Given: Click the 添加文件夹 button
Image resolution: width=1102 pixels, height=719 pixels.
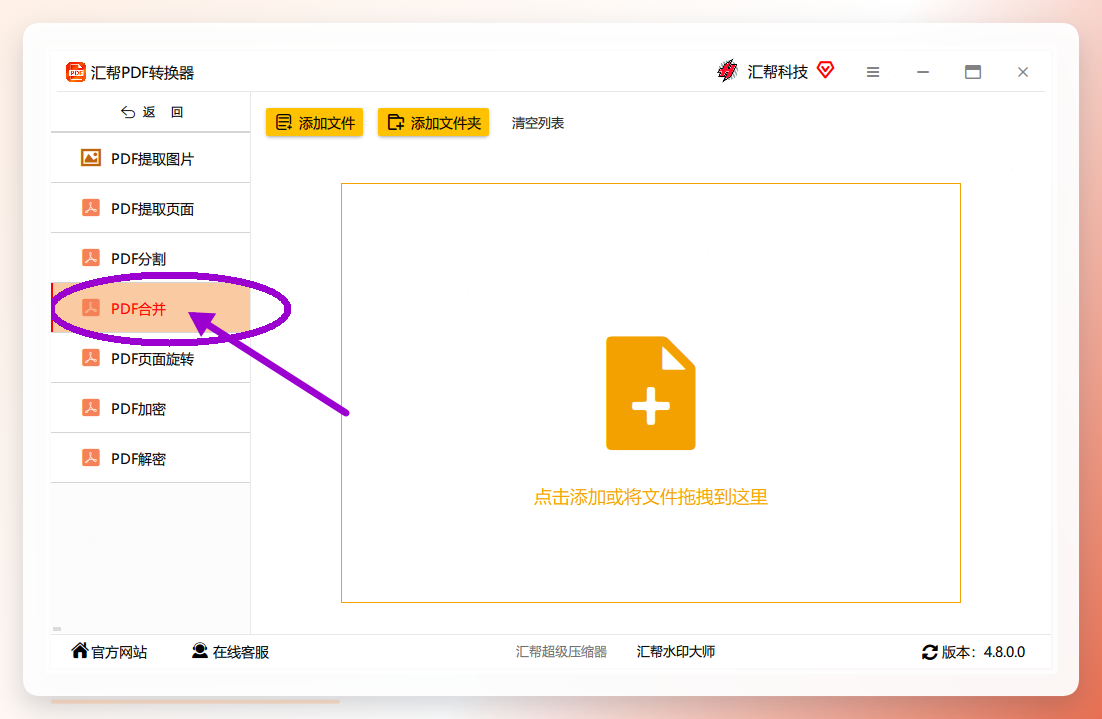Looking at the screenshot, I should click(433, 122).
